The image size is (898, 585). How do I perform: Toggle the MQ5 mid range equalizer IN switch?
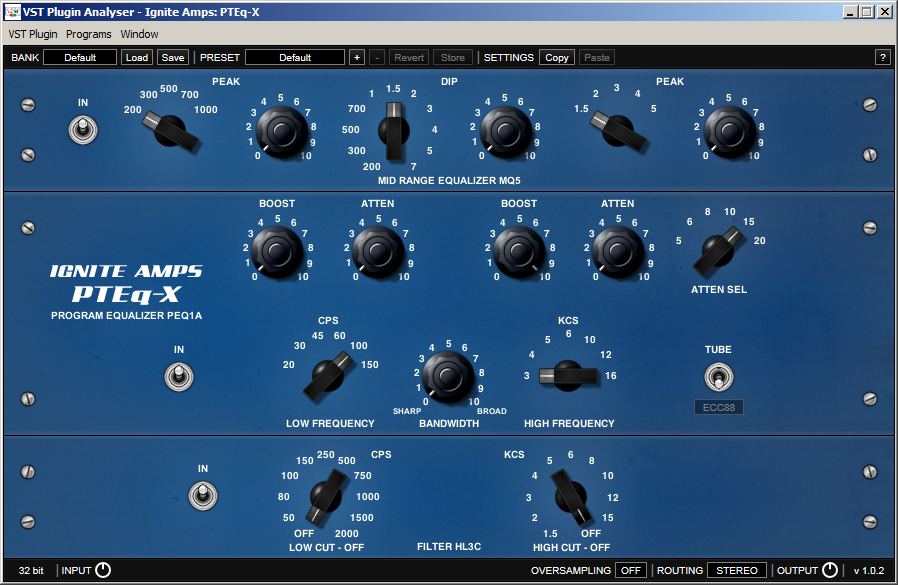pyautogui.click(x=83, y=129)
